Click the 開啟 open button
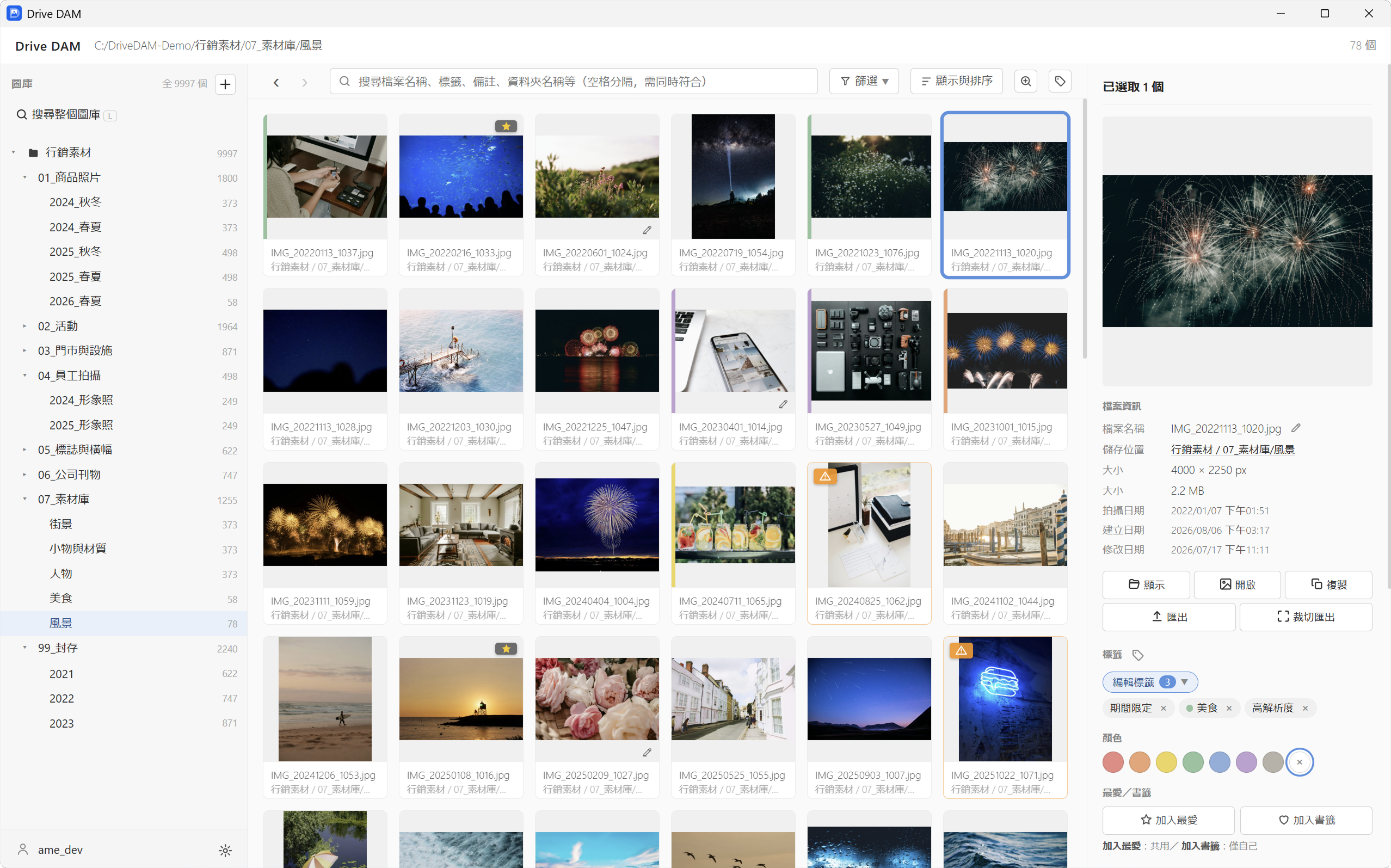 [1237, 584]
